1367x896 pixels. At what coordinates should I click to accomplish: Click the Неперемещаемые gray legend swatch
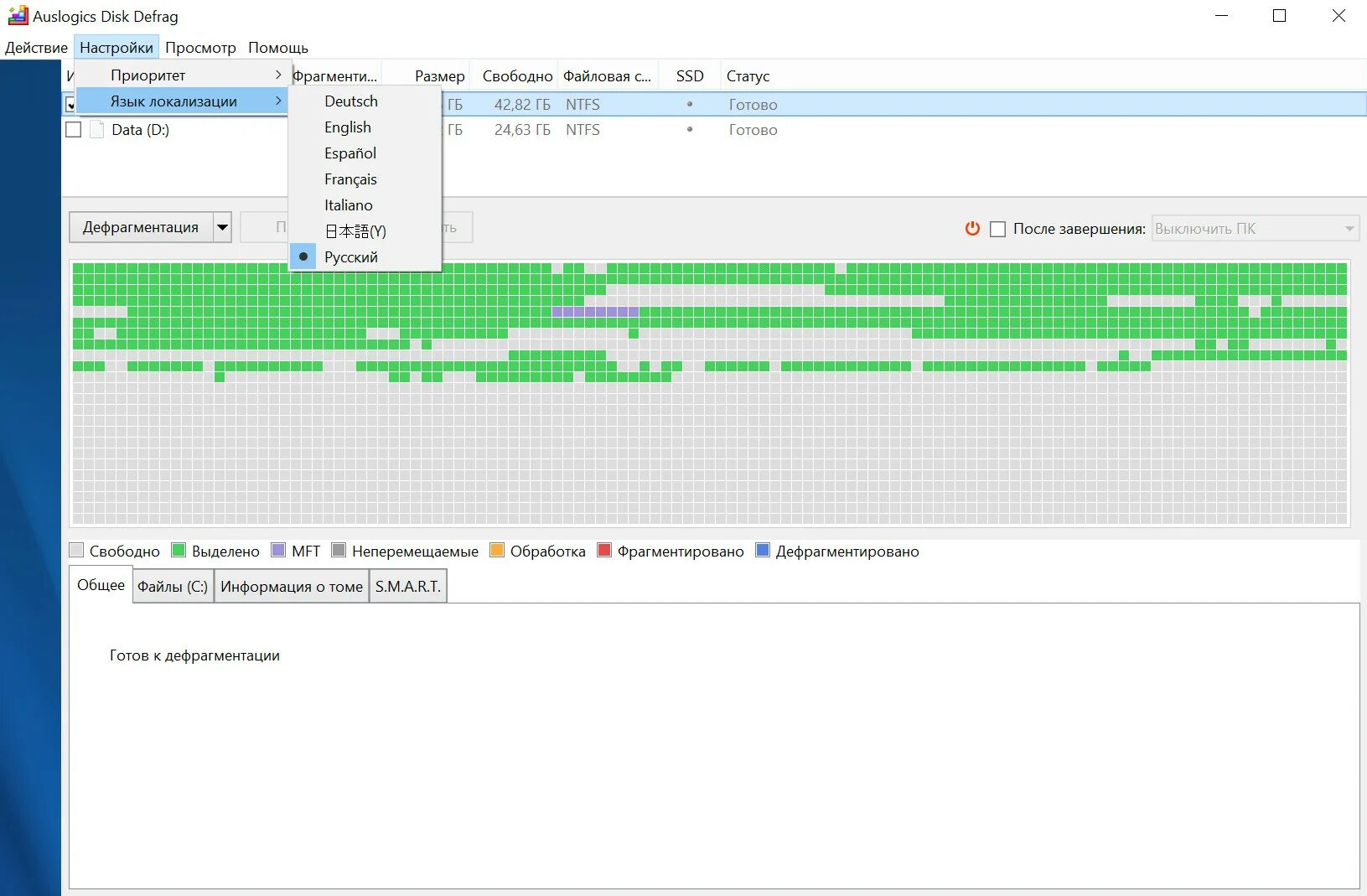[x=339, y=550]
